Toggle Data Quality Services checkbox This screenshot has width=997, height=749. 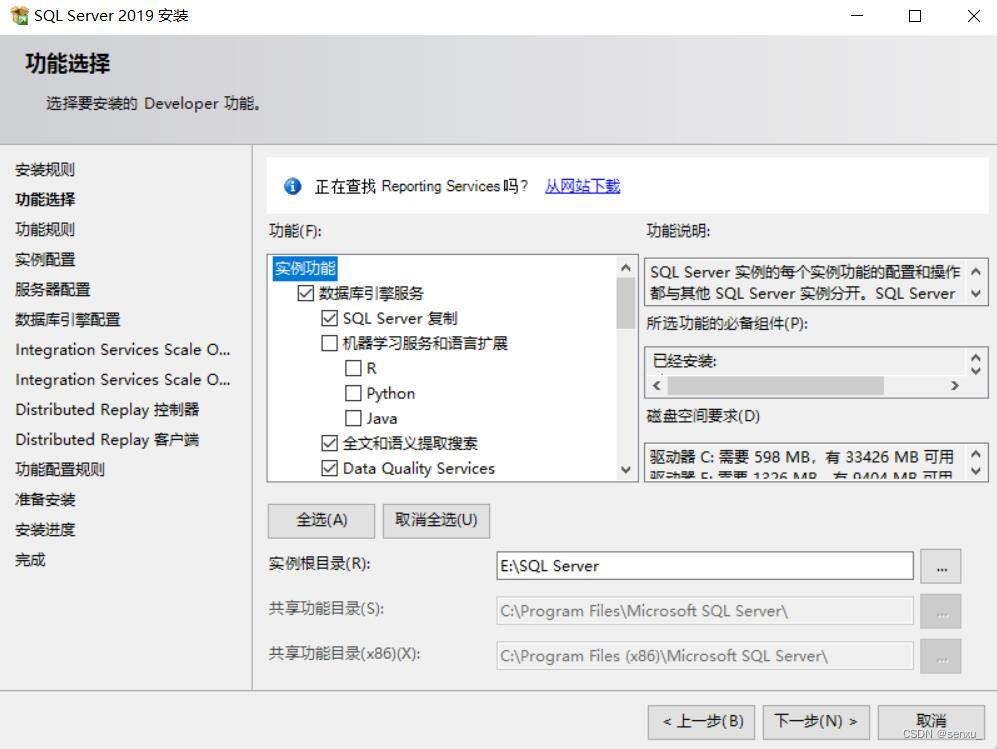pyautogui.click(x=329, y=469)
